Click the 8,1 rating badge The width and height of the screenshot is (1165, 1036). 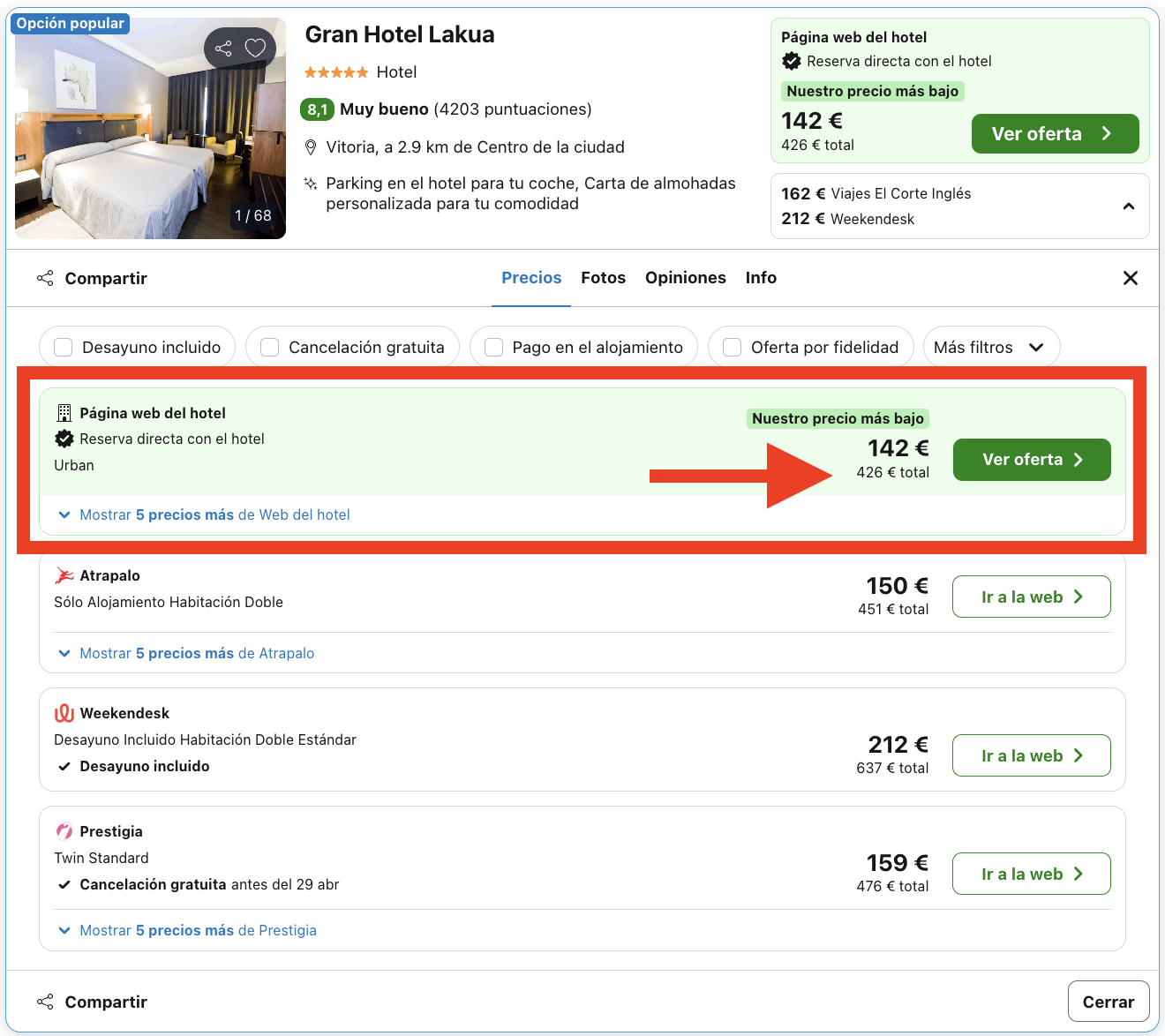coord(317,109)
